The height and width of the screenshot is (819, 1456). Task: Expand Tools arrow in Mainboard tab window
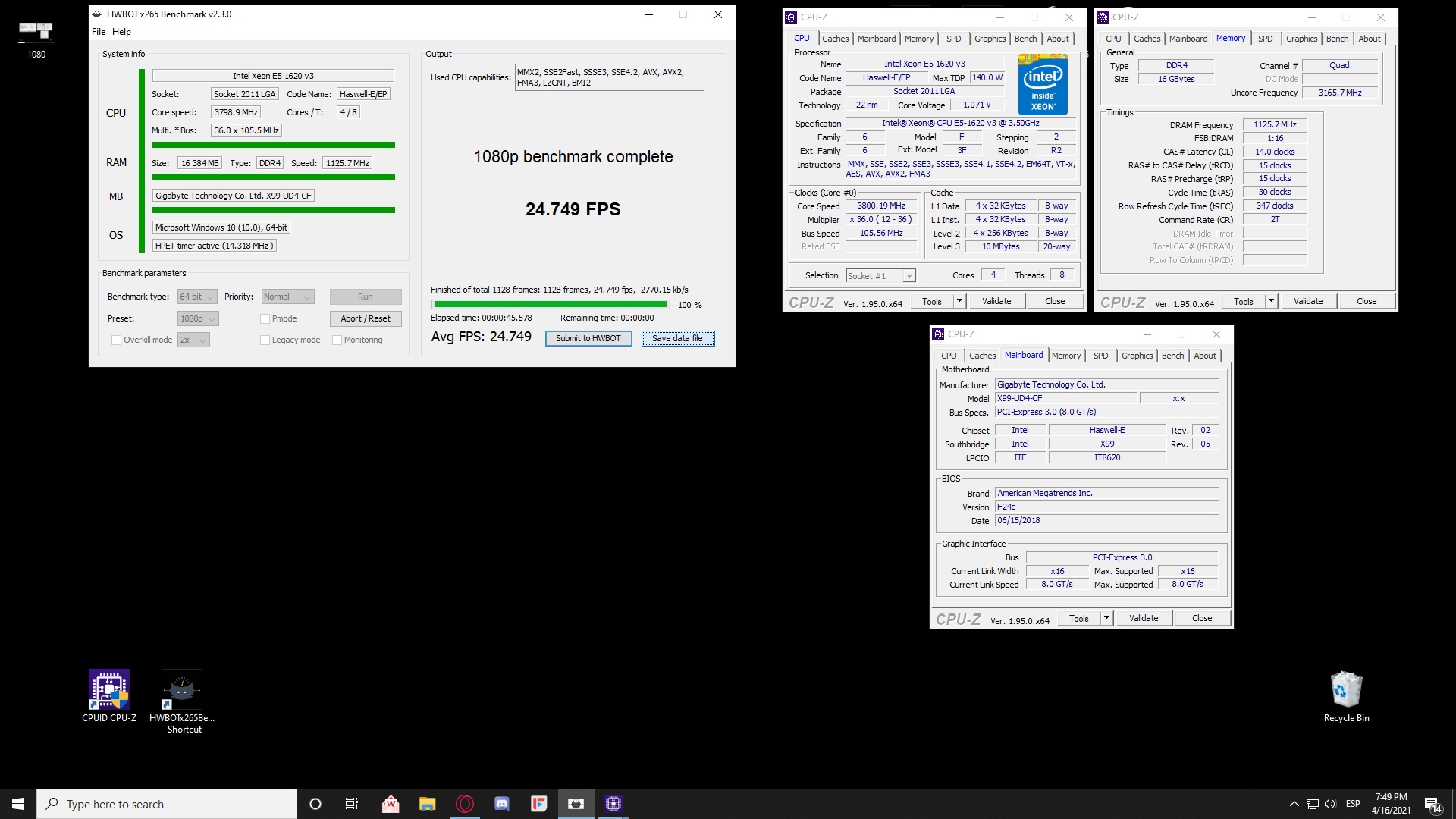point(1106,619)
